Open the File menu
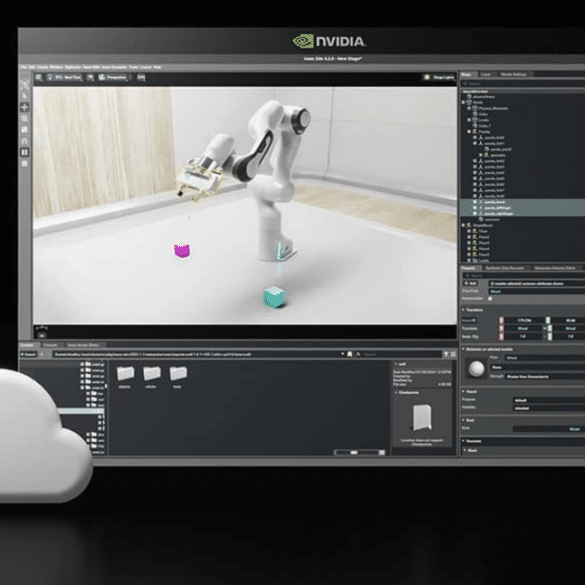The width and height of the screenshot is (585, 585). tap(24, 67)
